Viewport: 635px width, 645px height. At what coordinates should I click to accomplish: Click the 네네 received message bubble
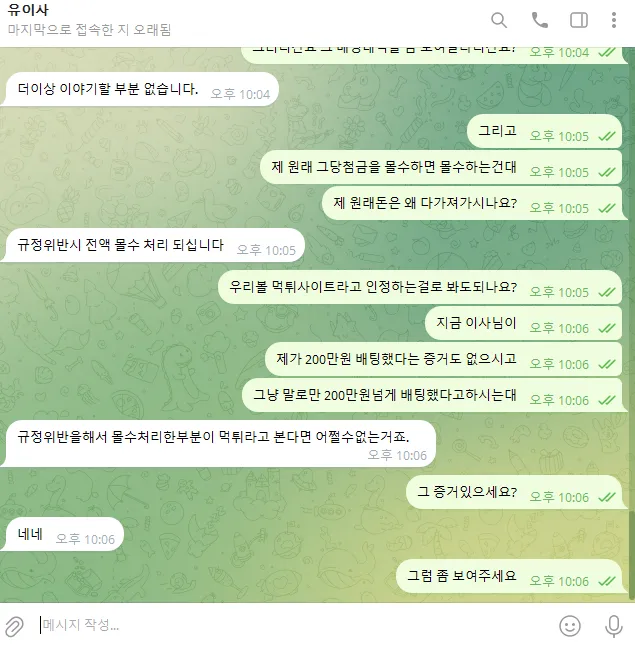(x=64, y=534)
